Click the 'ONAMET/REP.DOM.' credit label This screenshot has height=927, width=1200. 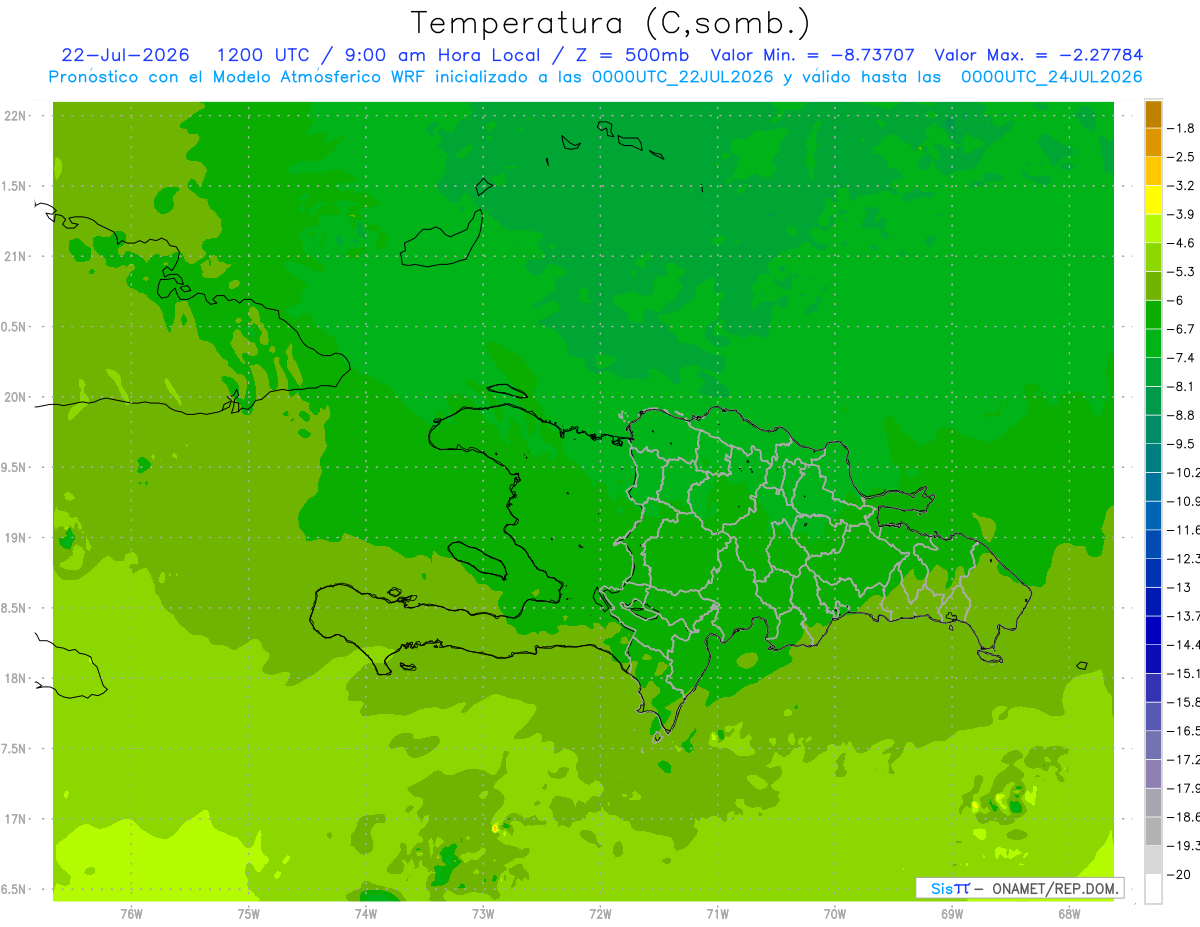[1056, 888]
